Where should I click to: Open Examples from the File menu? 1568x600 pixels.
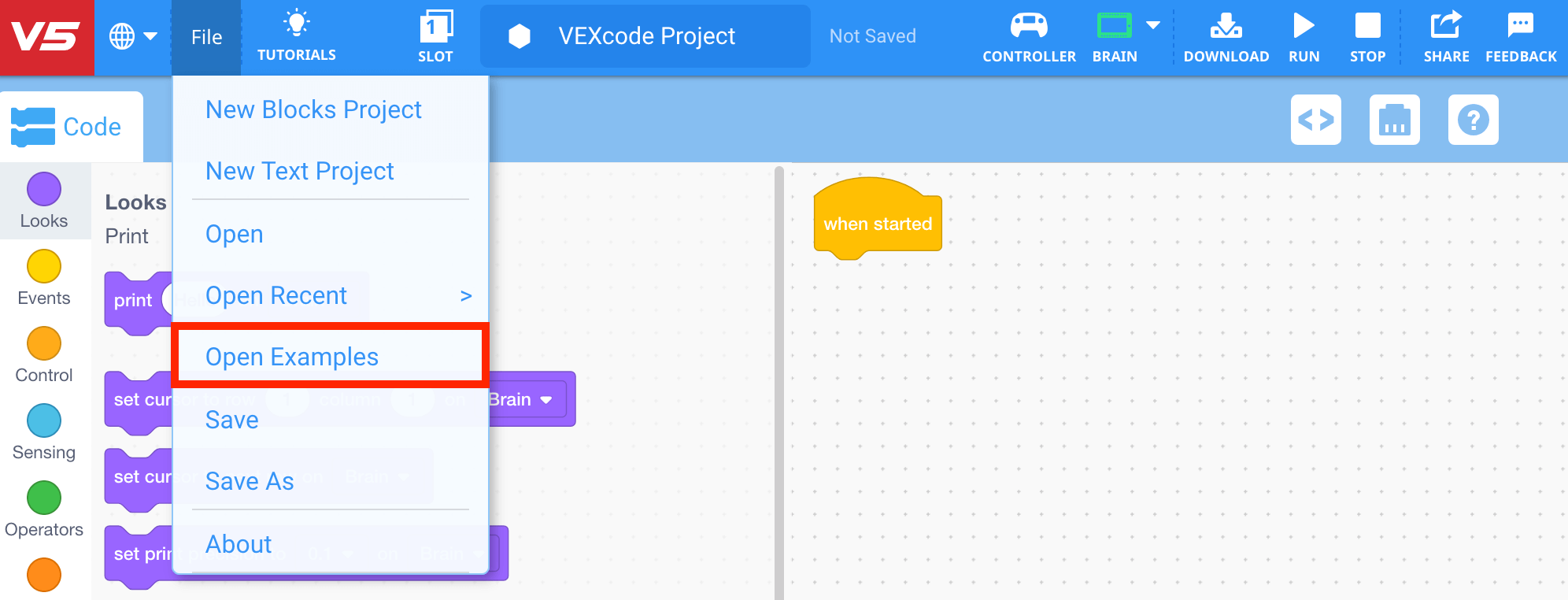(292, 356)
